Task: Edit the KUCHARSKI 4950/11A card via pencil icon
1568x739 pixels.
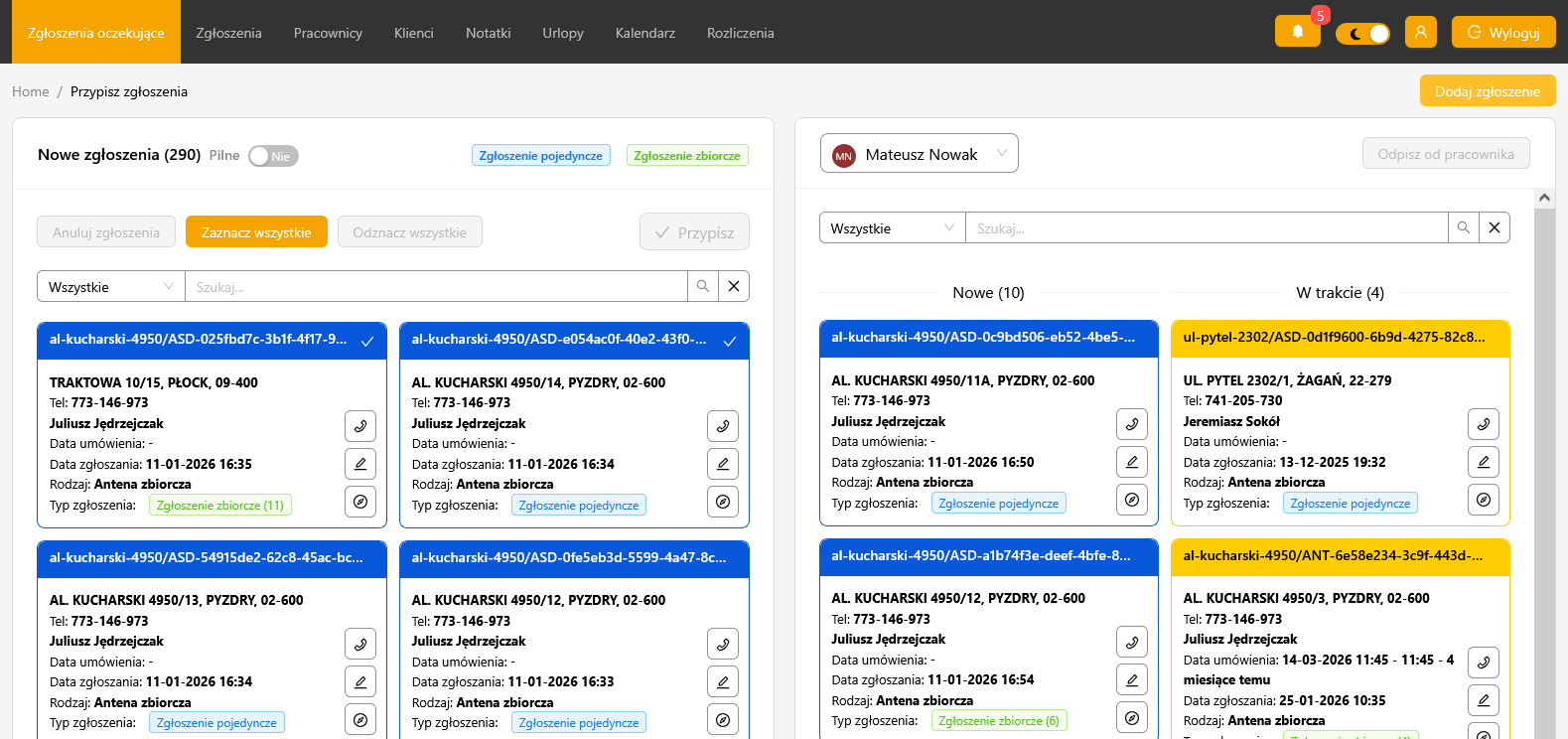Action: click(x=1132, y=462)
